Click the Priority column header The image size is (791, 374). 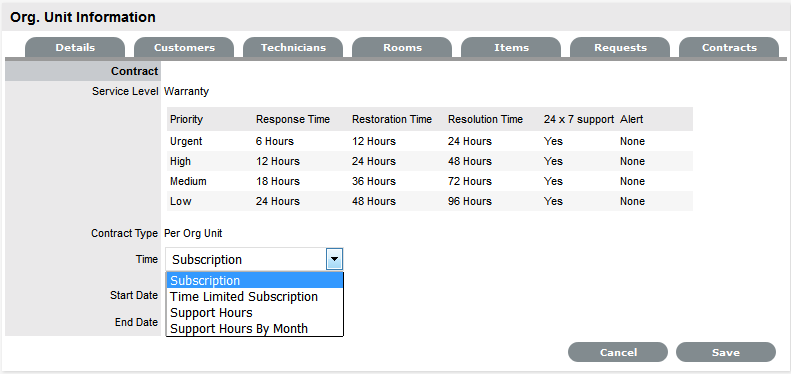point(186,120)
